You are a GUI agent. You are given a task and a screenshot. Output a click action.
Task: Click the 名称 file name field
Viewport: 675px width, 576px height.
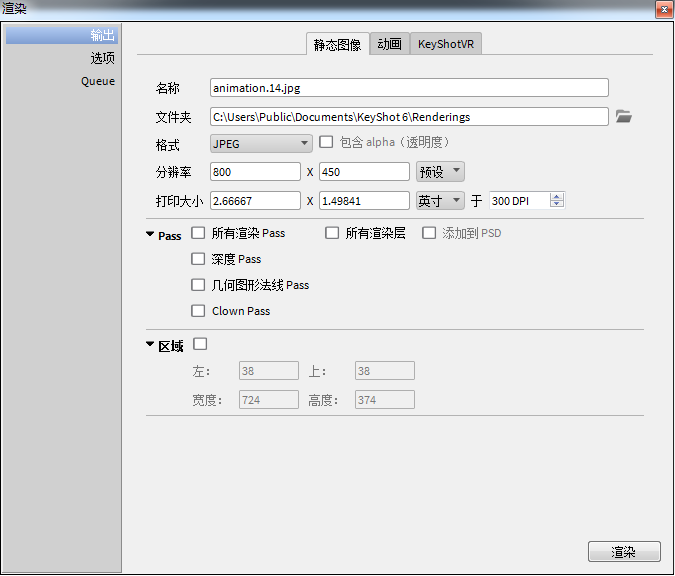pos(409,88)
